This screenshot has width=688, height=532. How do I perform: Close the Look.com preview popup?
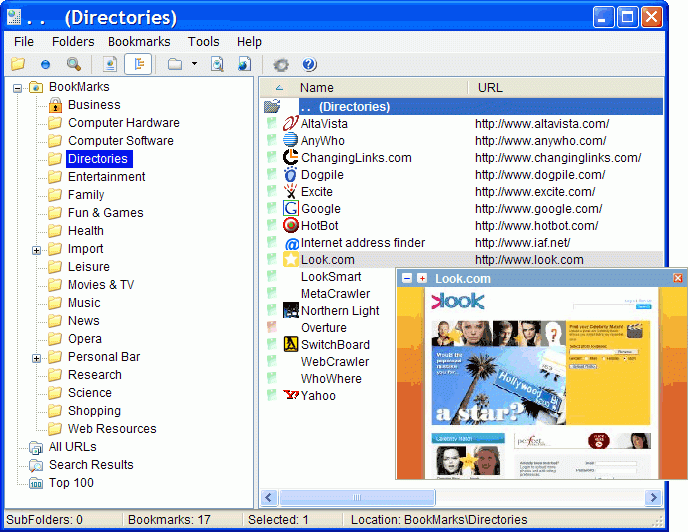click(x=678, y=278)
